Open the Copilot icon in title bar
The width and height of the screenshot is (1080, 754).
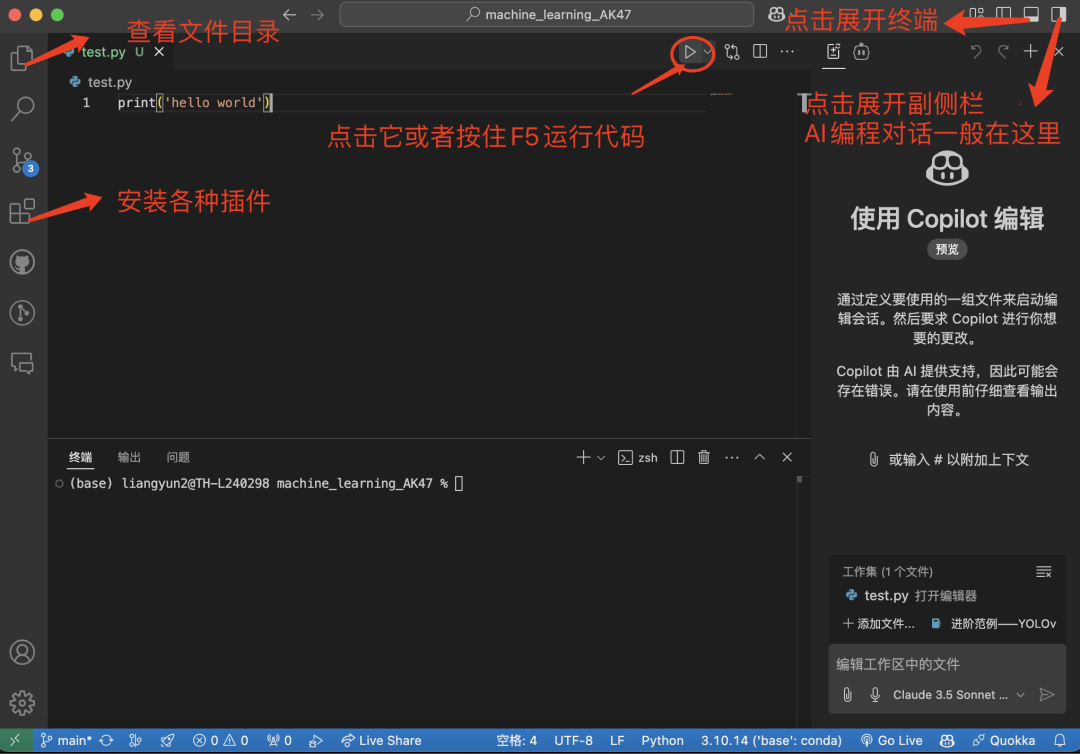click(x=776, y=14)
